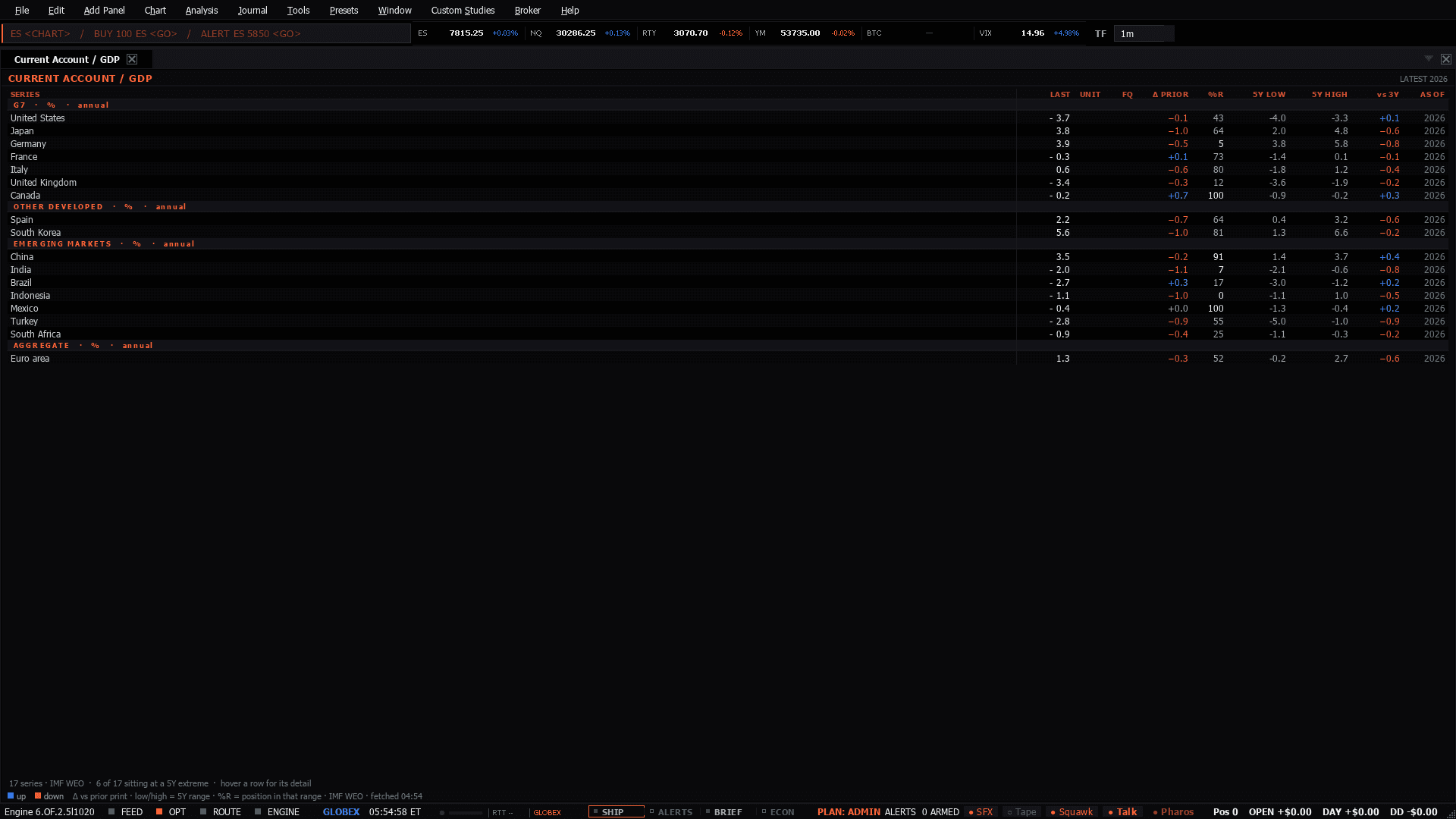This screenshot has width=1456, height=819.
Task: Switch to the ALERTS workspace button
Action: (671, 812)
